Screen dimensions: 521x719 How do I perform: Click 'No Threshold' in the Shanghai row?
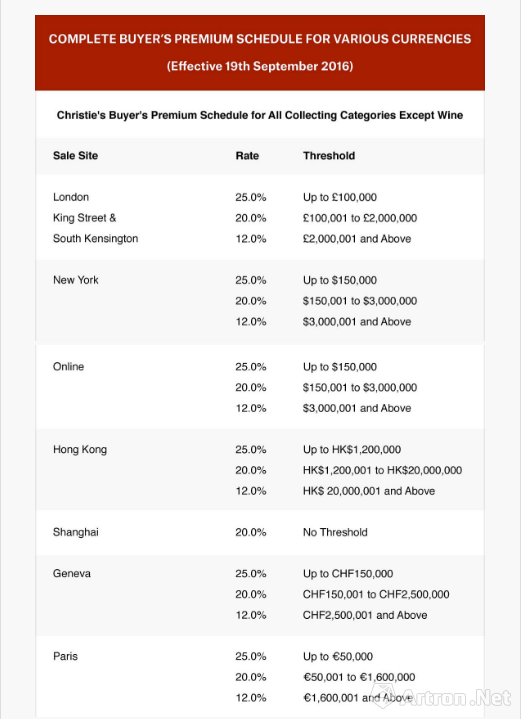coord(335,532)
